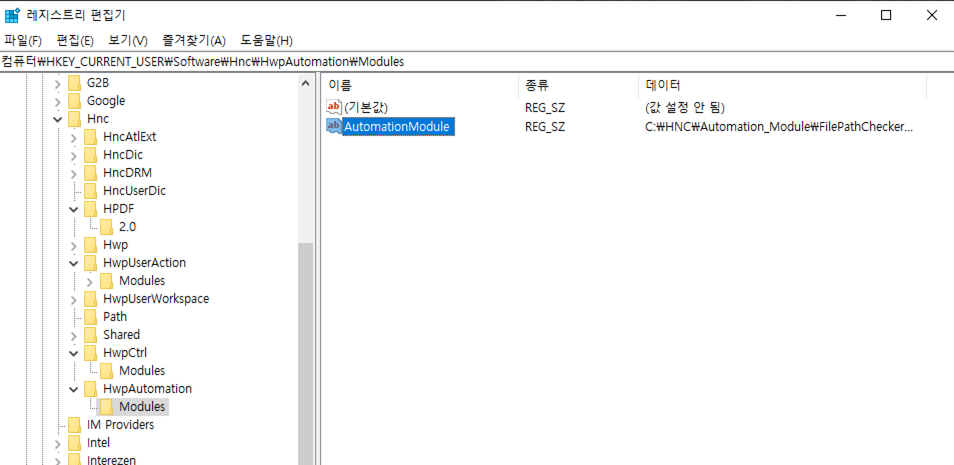Select the HncAtlExt folder icon
The image size is (954, 465).
[91, 137]
